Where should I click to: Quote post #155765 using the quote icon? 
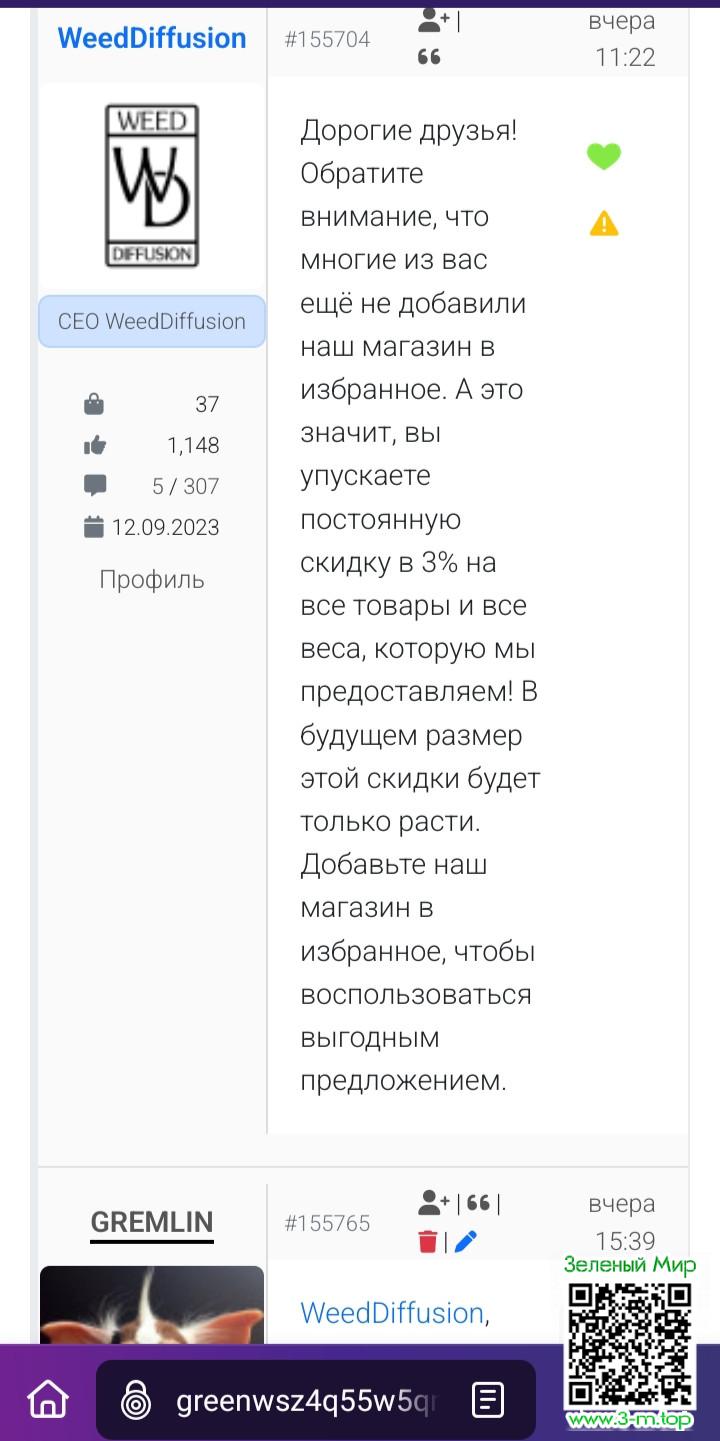pyautogui.click(x=478, y=1202)
